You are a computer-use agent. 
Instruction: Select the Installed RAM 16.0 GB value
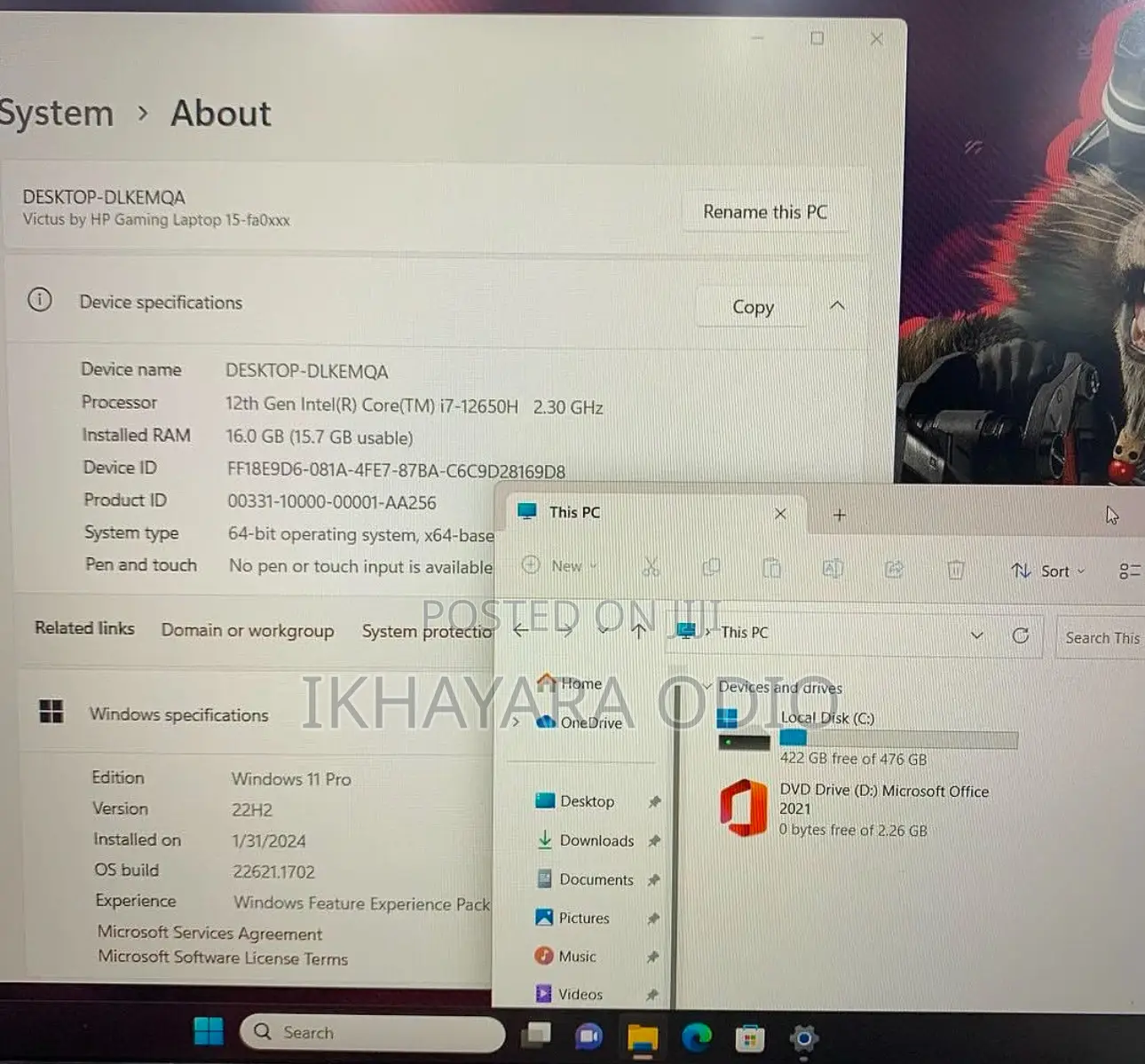[320, 437]
